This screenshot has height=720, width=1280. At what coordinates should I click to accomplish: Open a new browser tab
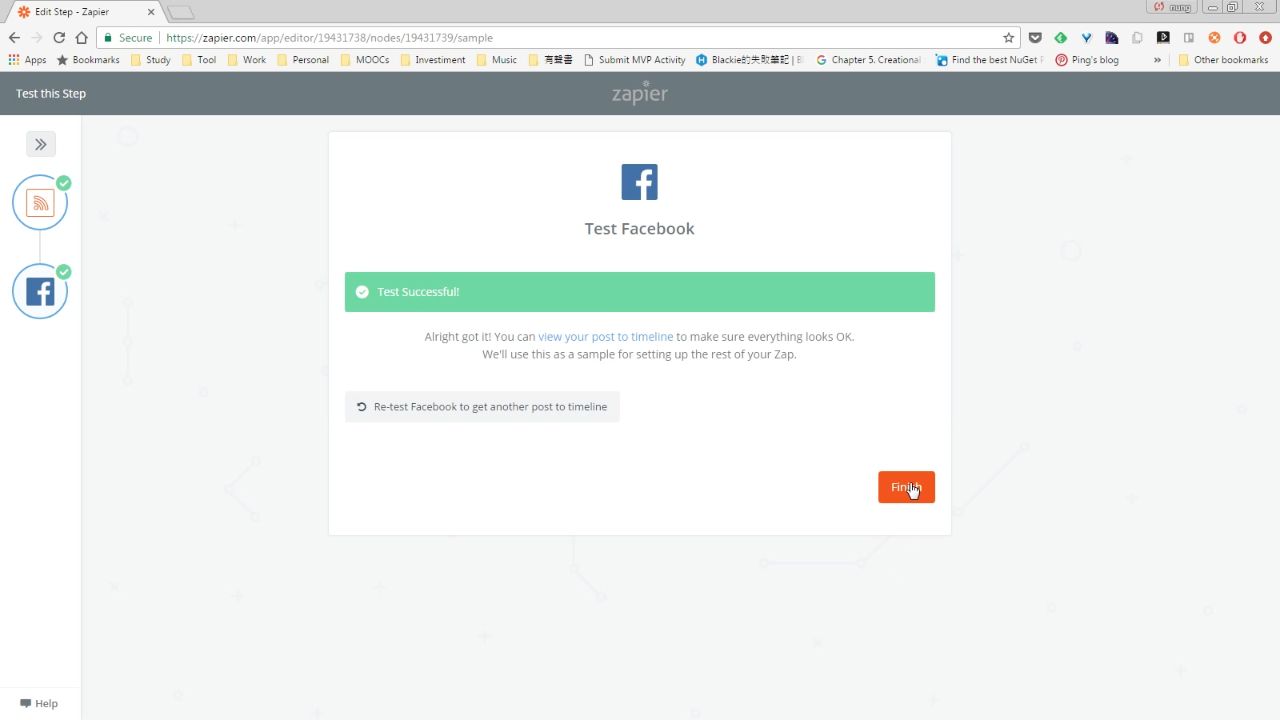180,12
